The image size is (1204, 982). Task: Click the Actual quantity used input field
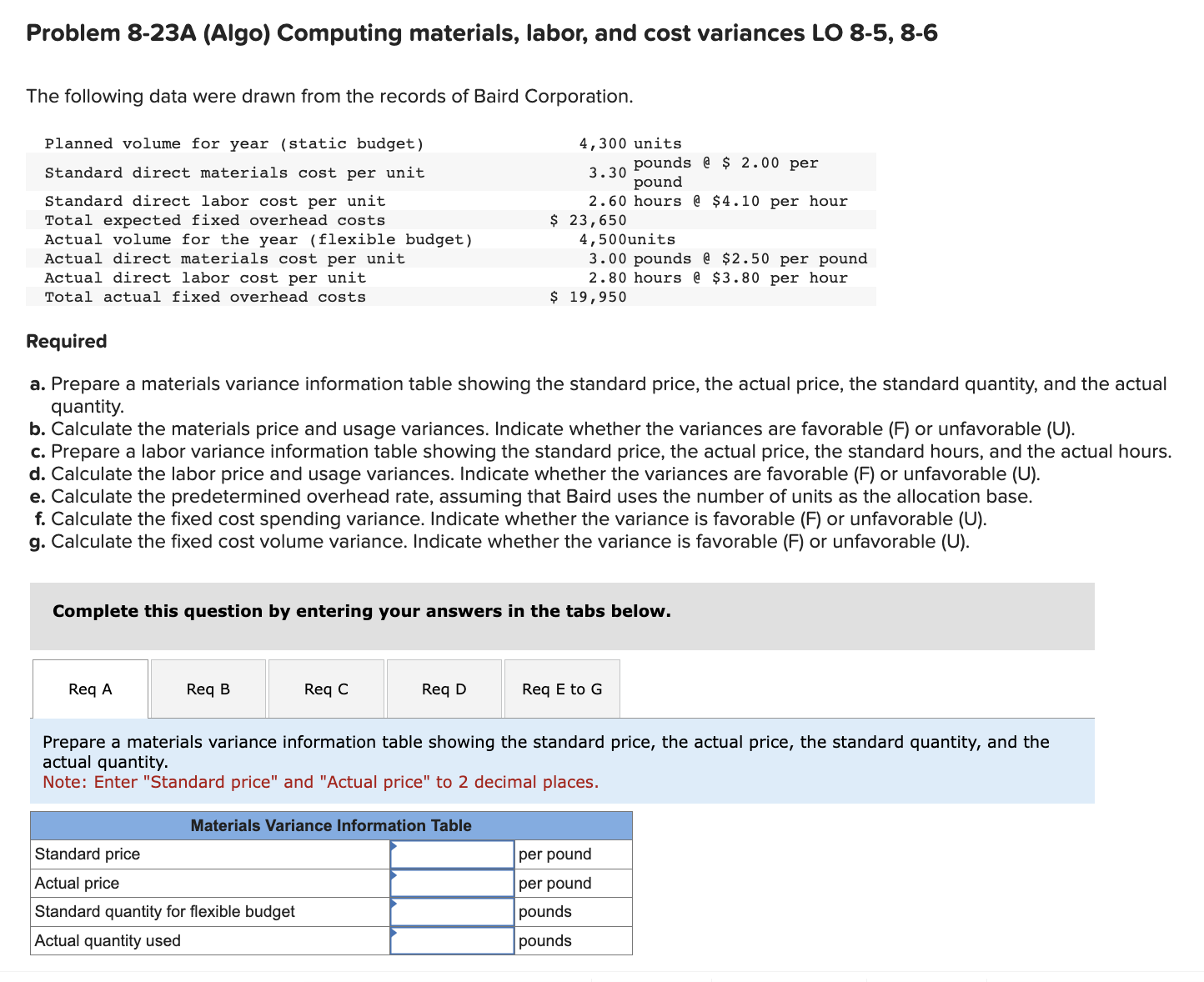click(x=453, y=940)
